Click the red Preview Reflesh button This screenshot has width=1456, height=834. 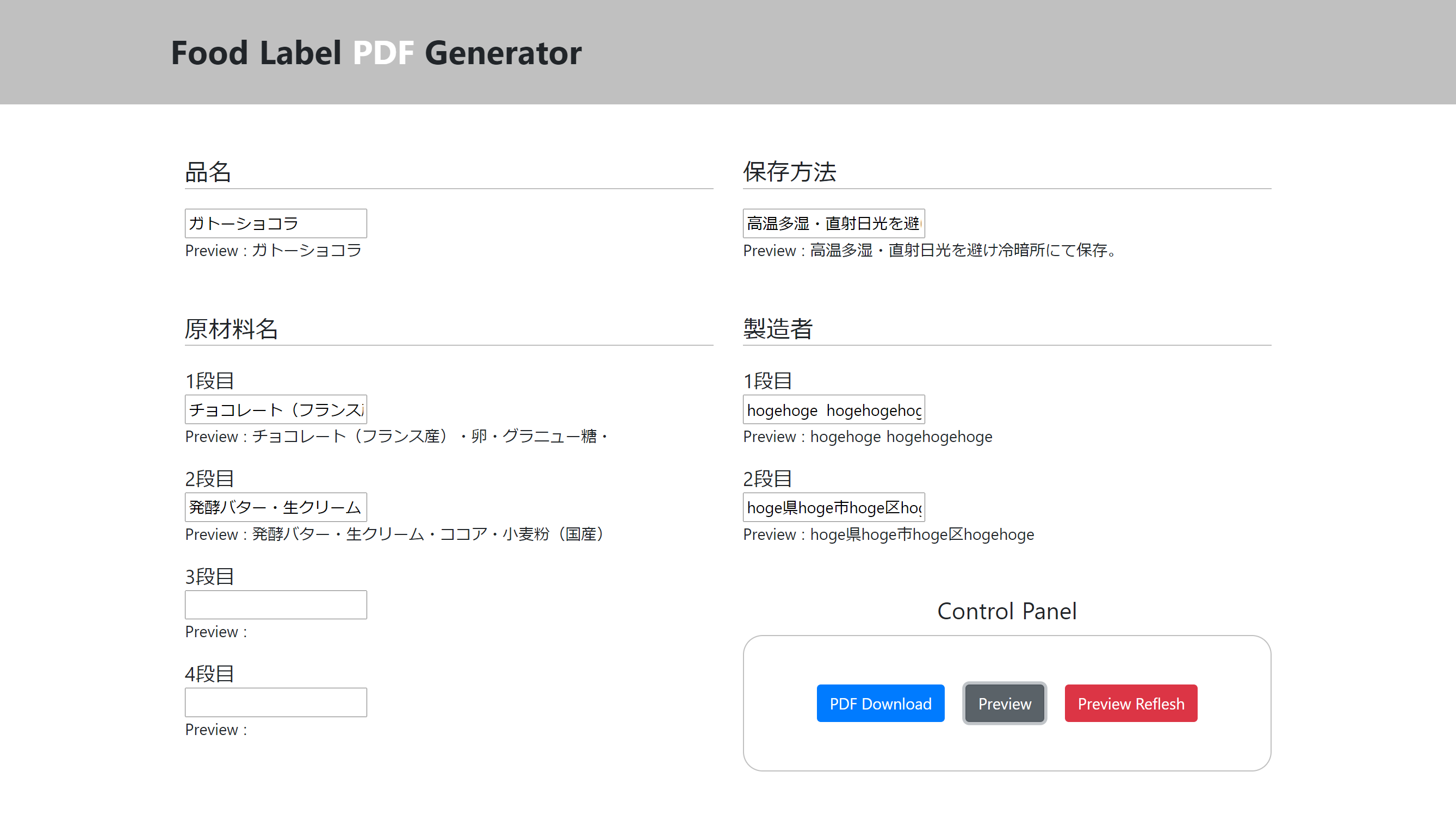[x=1131, y=704]
